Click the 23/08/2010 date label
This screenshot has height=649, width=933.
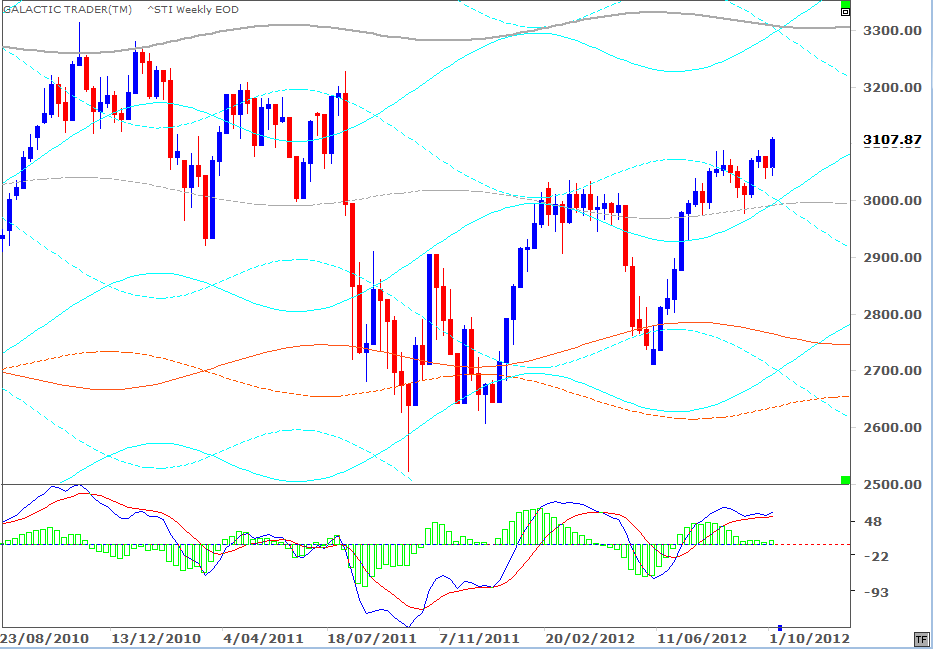46,638
